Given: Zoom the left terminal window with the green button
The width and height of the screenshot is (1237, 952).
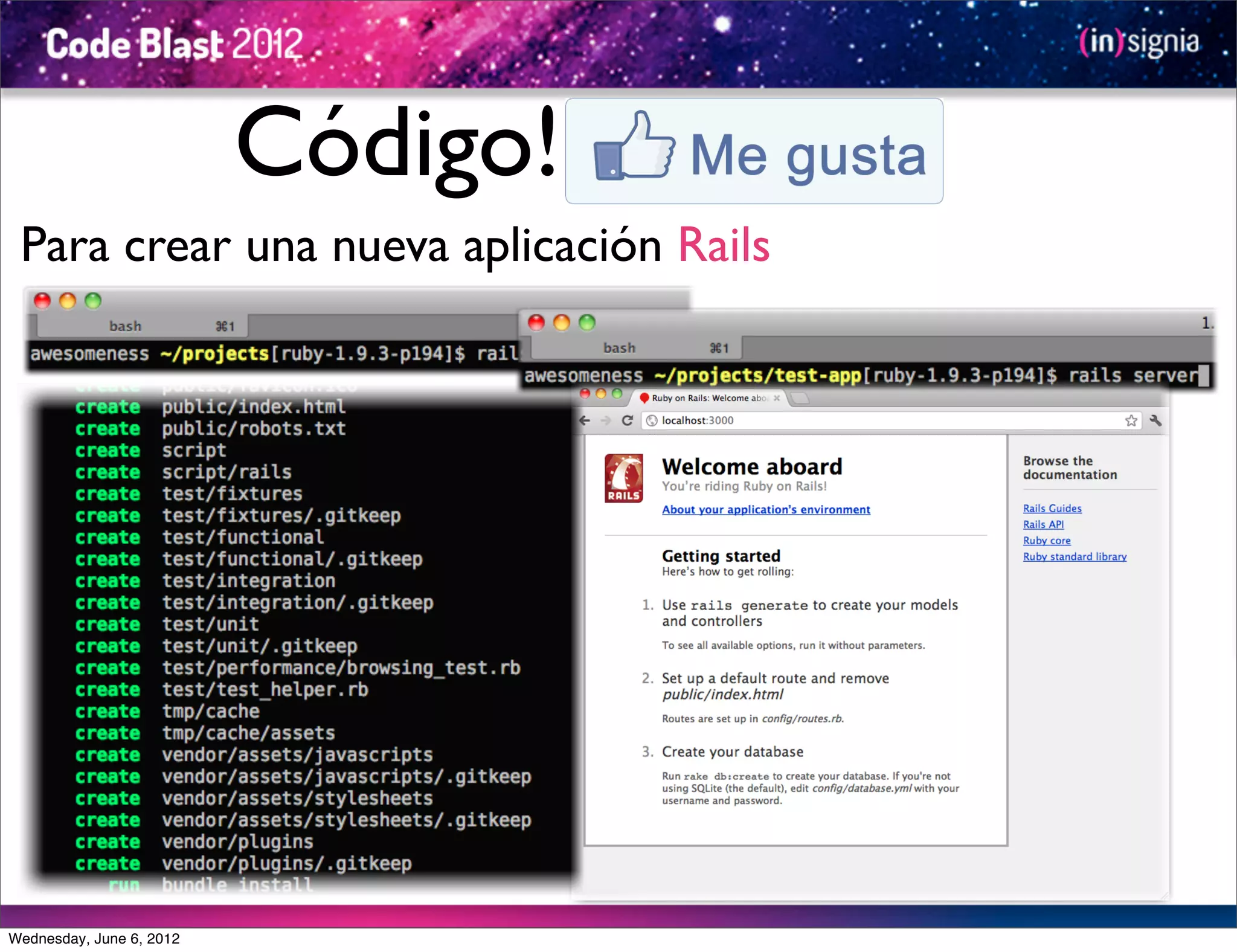Looking at the screenshot, I should pyautogui.click(x=93, y=301).
